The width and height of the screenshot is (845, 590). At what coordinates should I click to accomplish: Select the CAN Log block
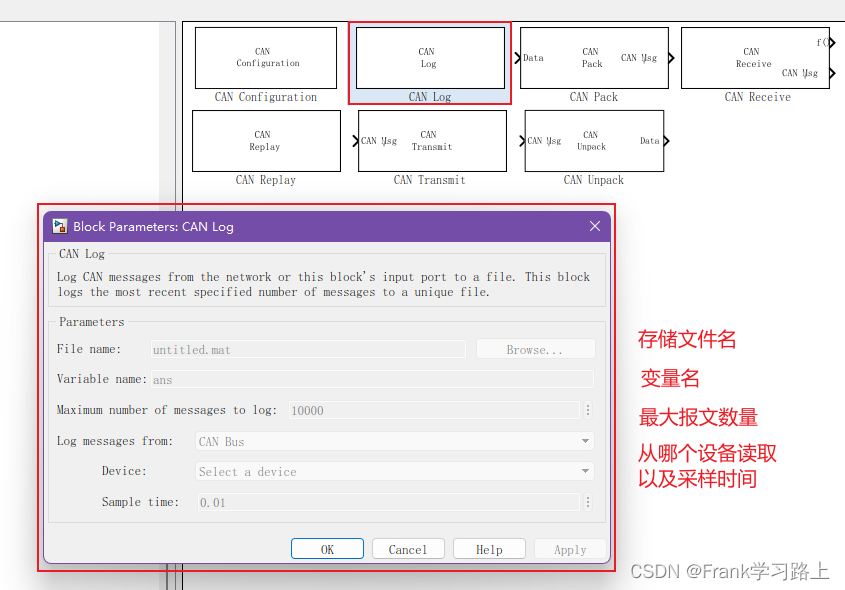(428, 58)
